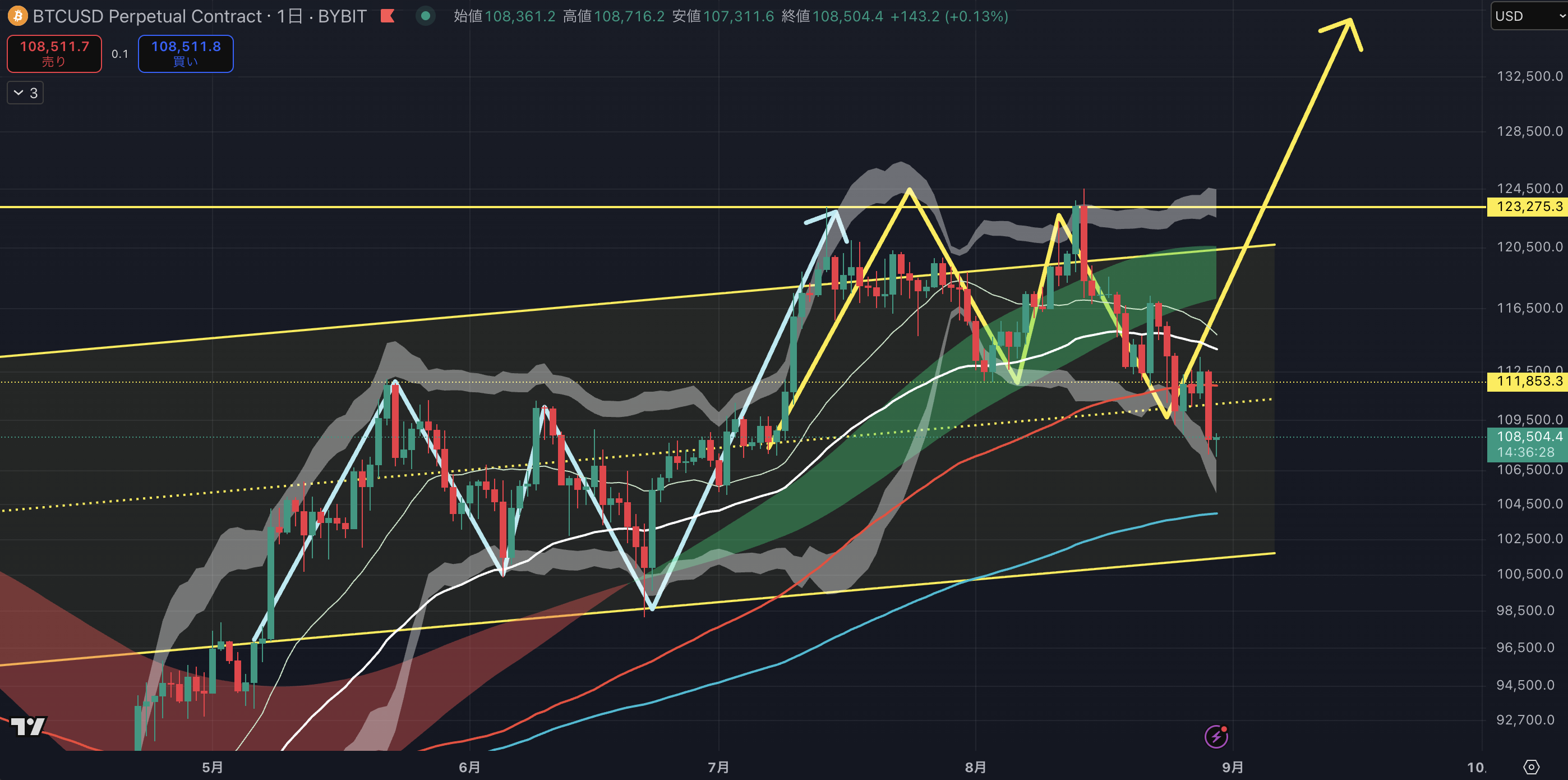This screenshot has height=780, width=1568.
Task: Click the 8月 time axis label
Action: tap(976, 767)
